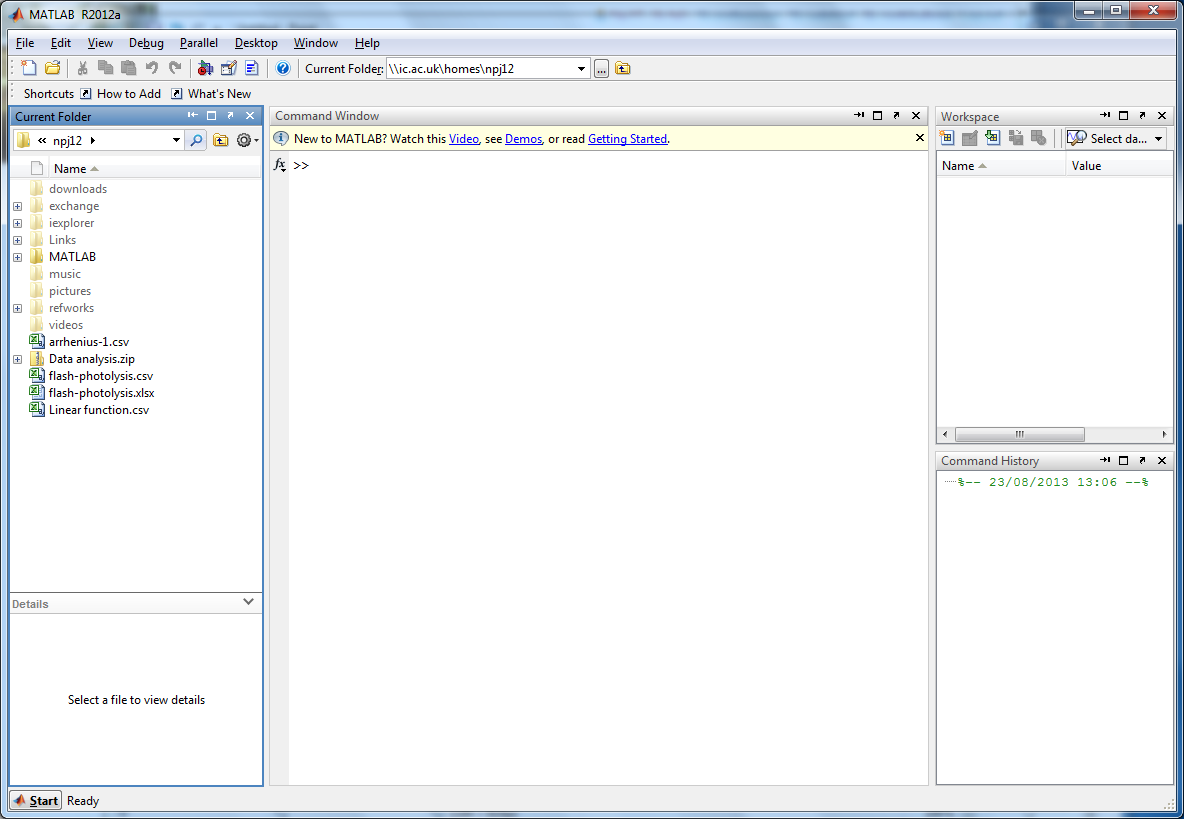The height and width of the screenshot is (819, 1184).
Task: Expand the exchange folder
Action: 17,206
